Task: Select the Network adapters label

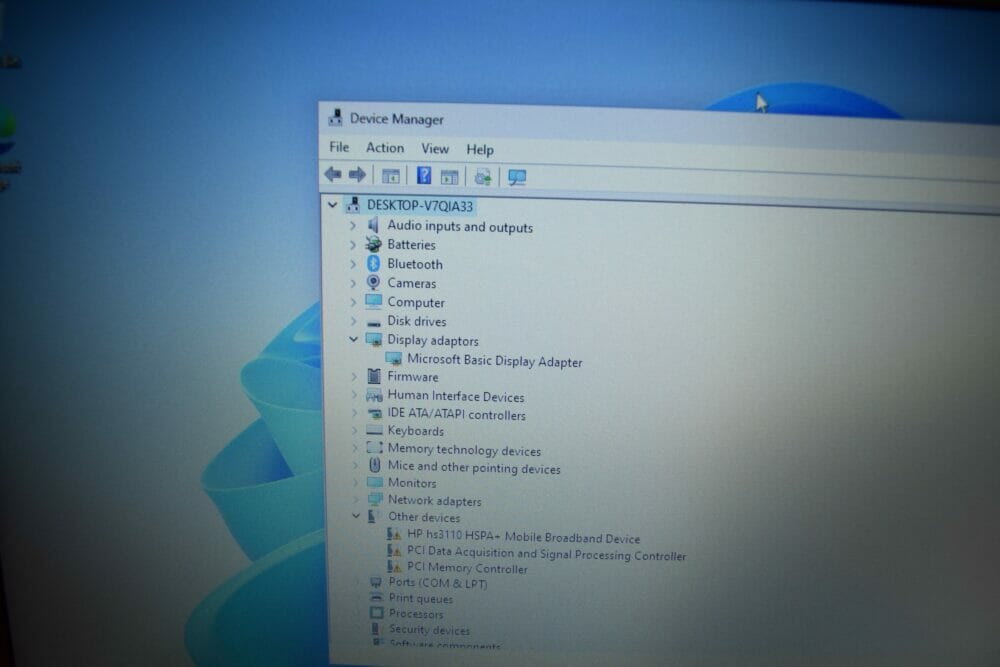Action: click(434, 501)
